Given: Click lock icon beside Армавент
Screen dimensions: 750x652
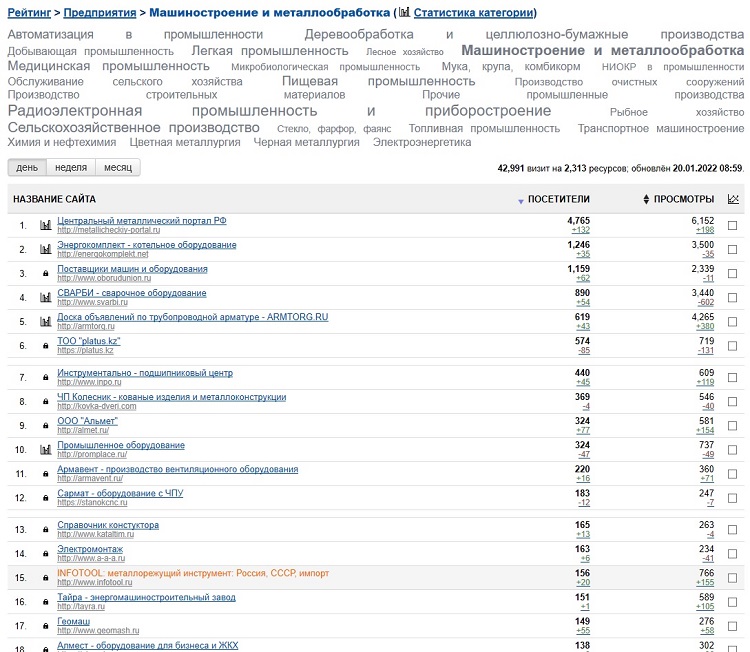Looking at the screenshot, I should 45,474.
